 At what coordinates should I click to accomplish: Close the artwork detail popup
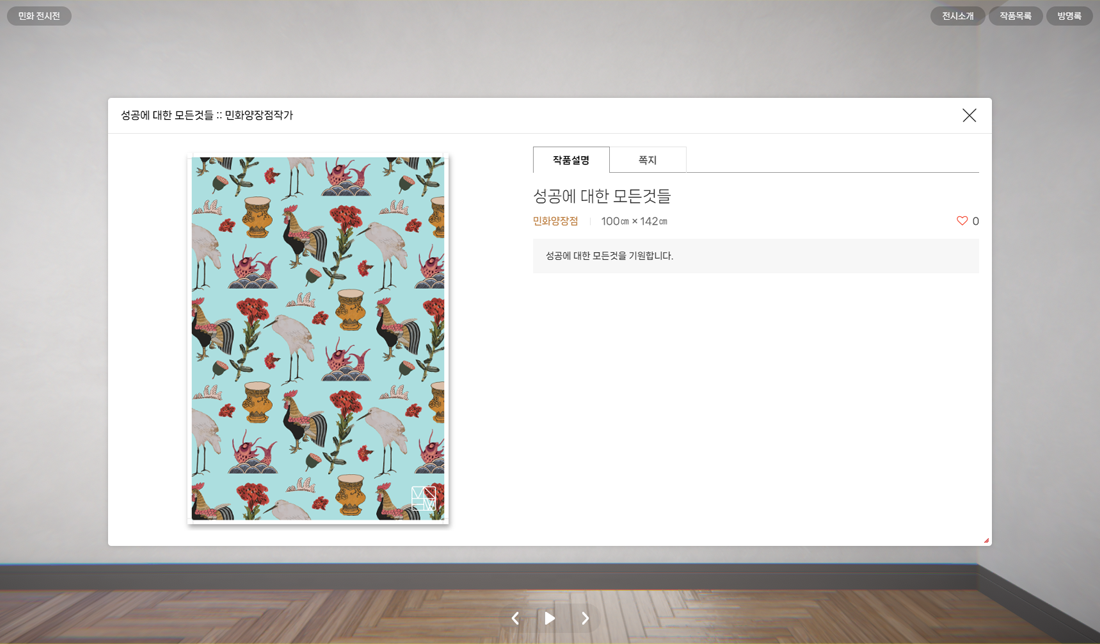(969, 115)
